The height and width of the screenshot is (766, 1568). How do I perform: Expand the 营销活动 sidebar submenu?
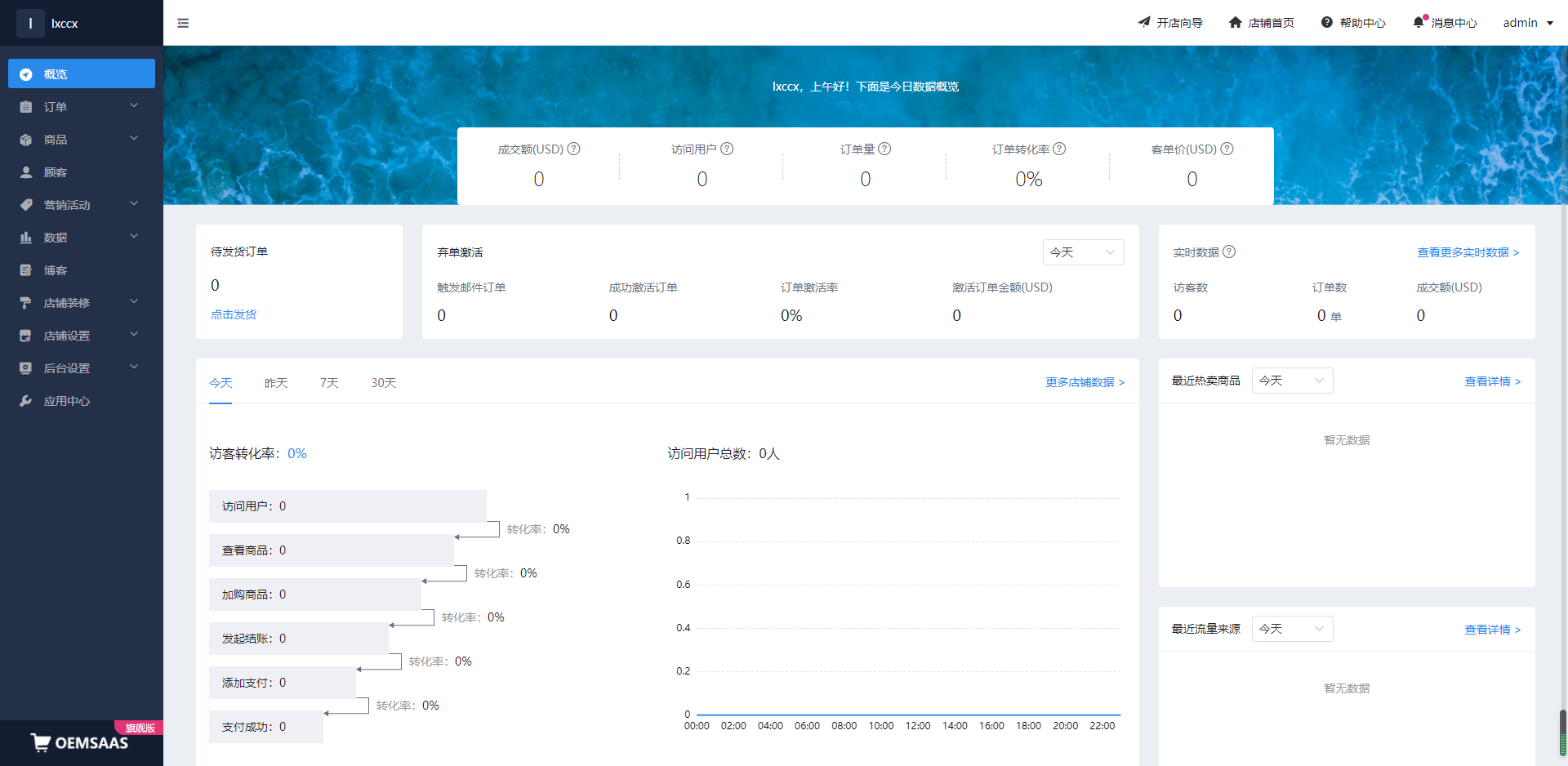point(81,205)
